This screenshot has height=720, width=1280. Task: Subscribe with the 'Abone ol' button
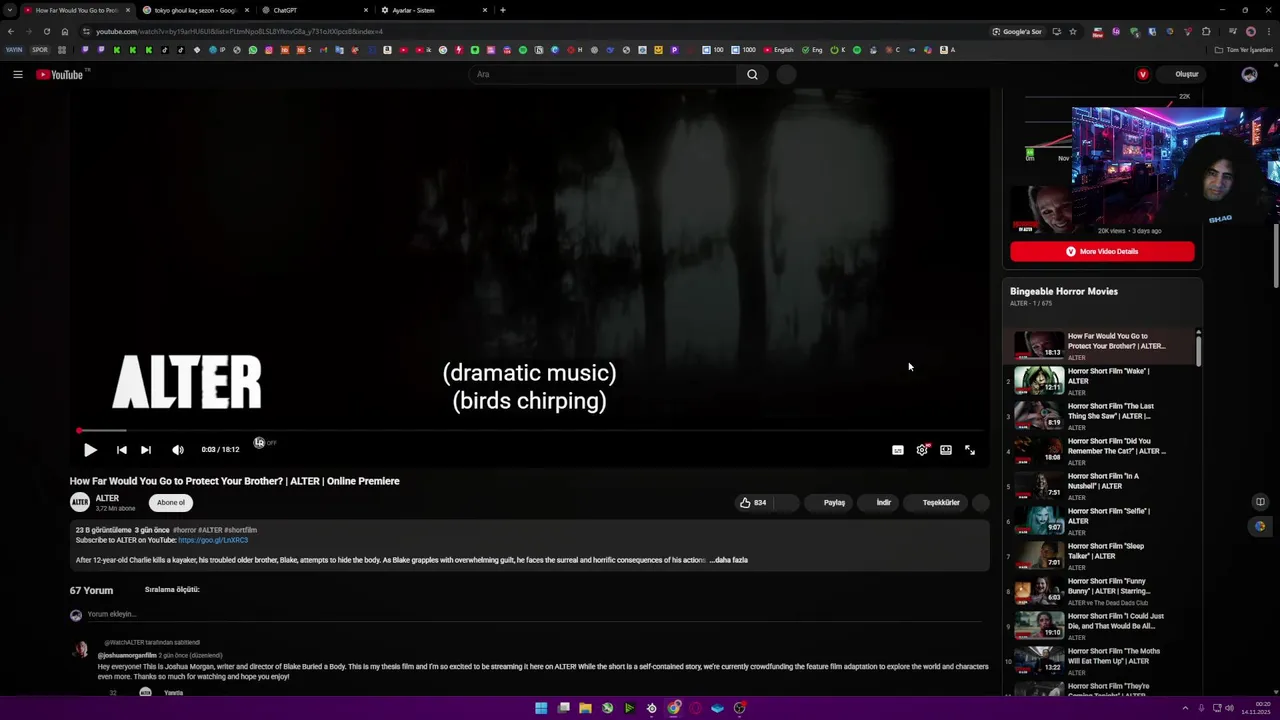click(171, 503)
